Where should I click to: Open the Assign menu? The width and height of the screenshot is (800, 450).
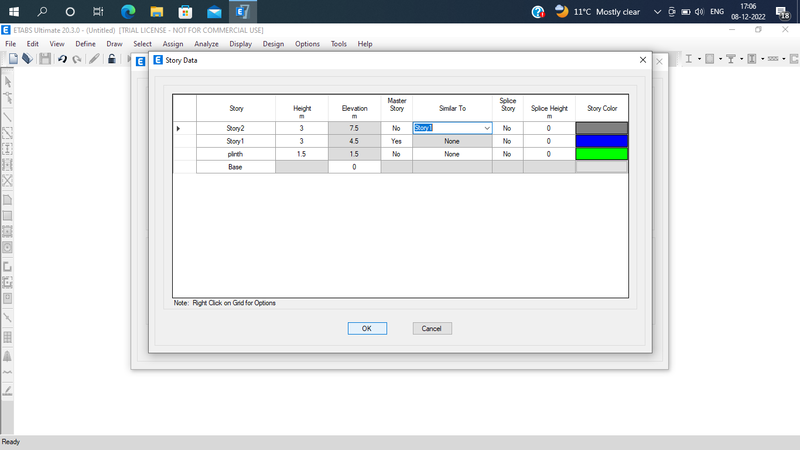point(173,44)
